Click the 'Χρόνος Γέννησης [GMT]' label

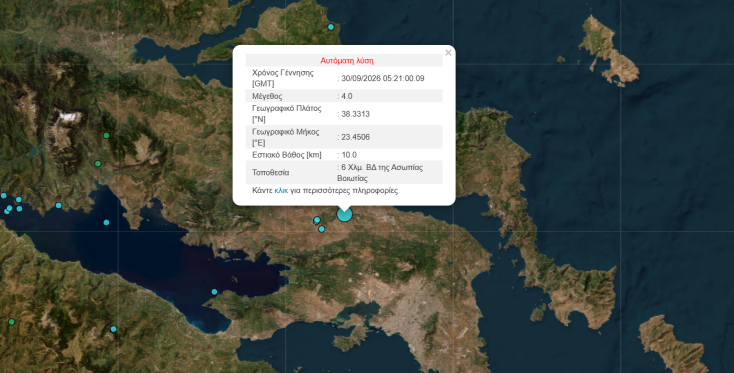click(x=283, y=78)
